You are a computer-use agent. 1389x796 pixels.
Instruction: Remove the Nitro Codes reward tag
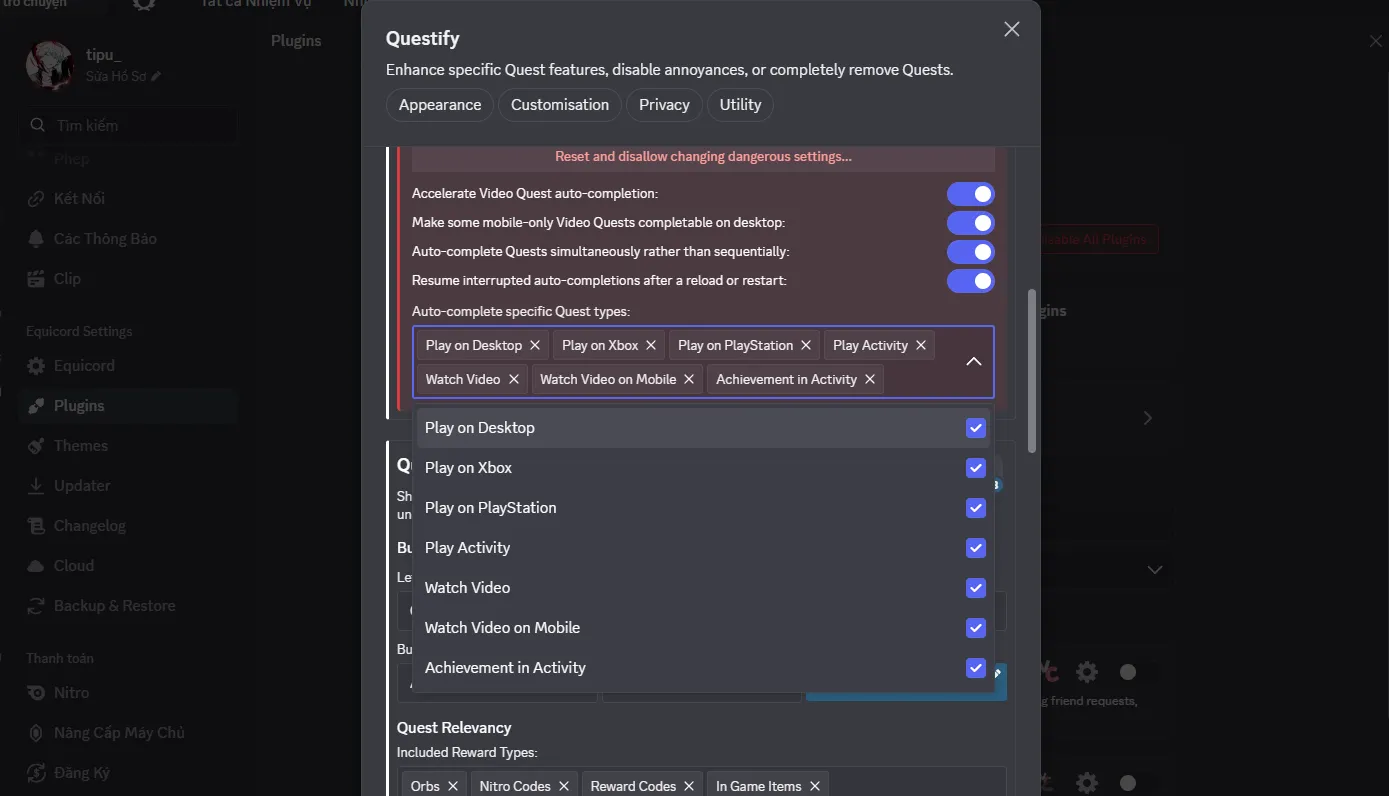coord(564,786)
